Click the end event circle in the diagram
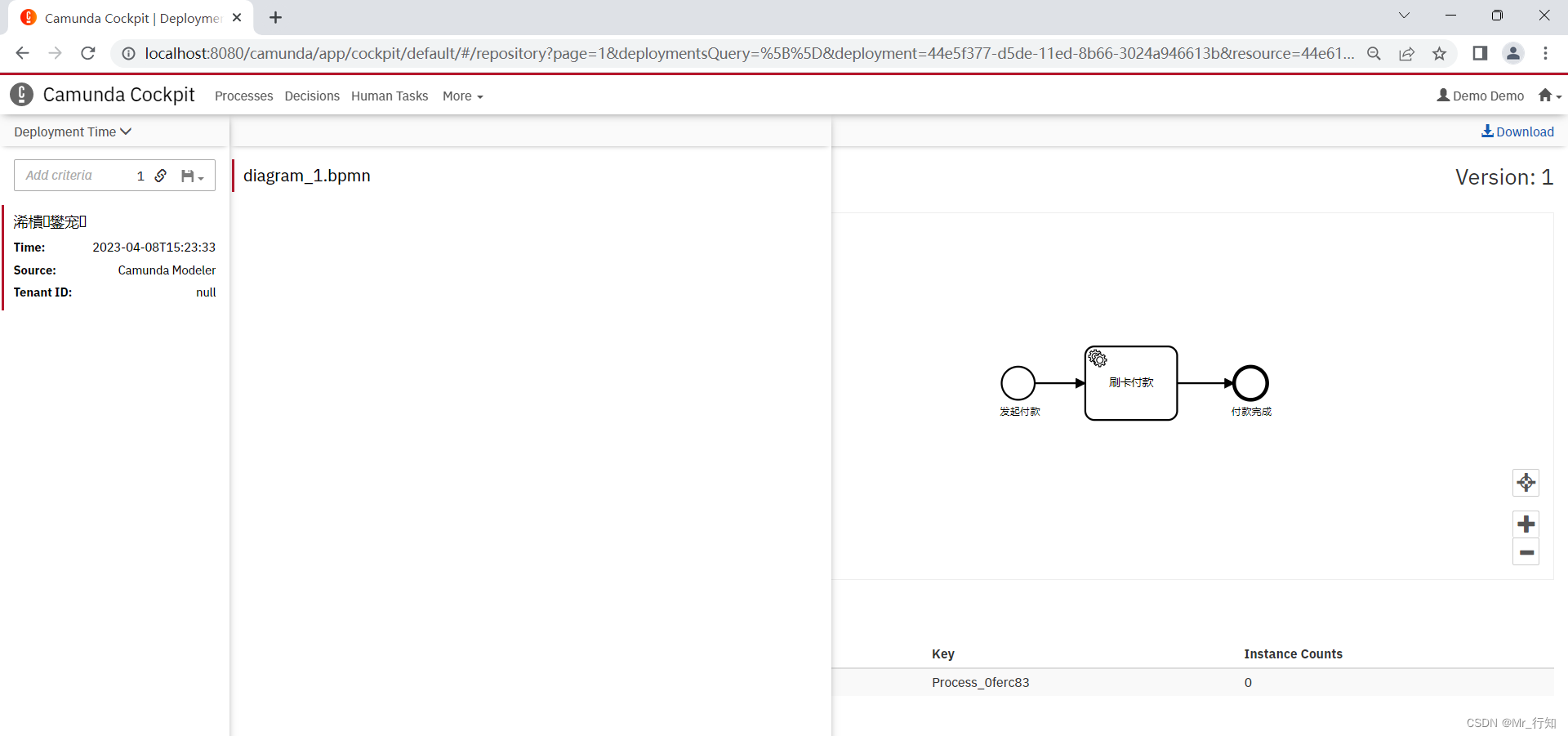This screenshot has width=1568, height=736. click(1250, 383)
